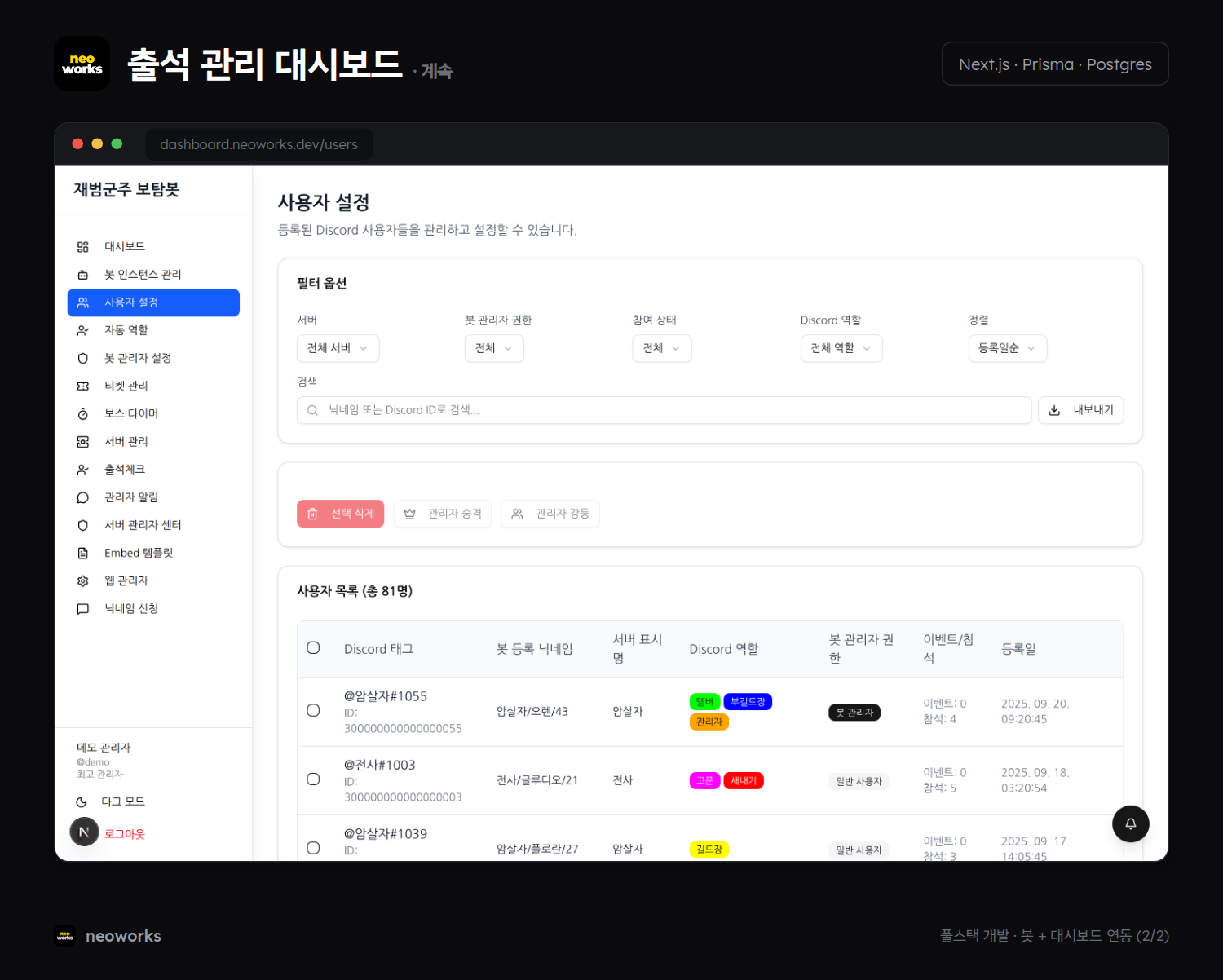This screenshot has height=980, width=1223.
Task: Toggle the select-all checkbox in table header
Action: 313,648
